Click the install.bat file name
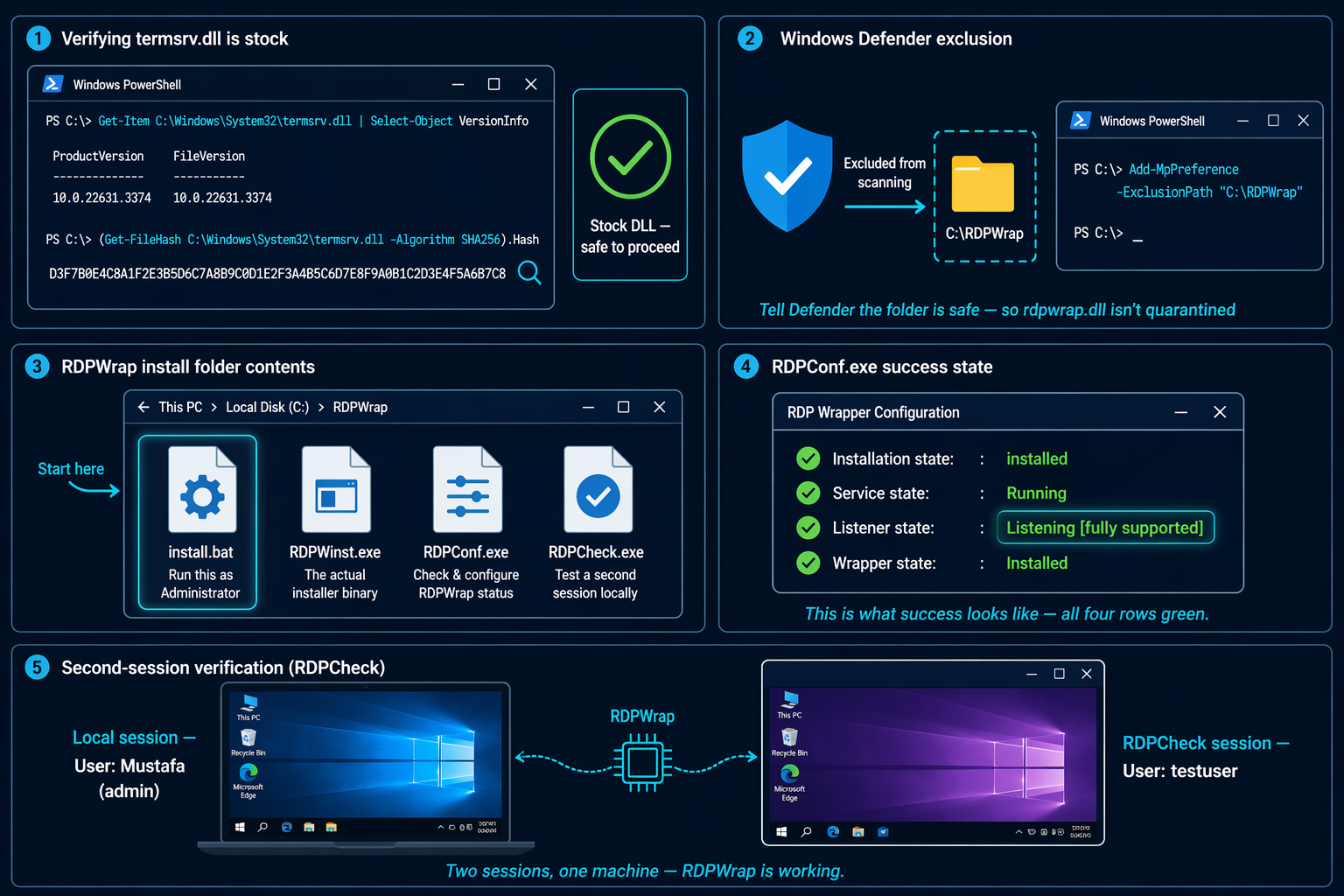Viewport: 1344px width, 896px height. (200, 552)
